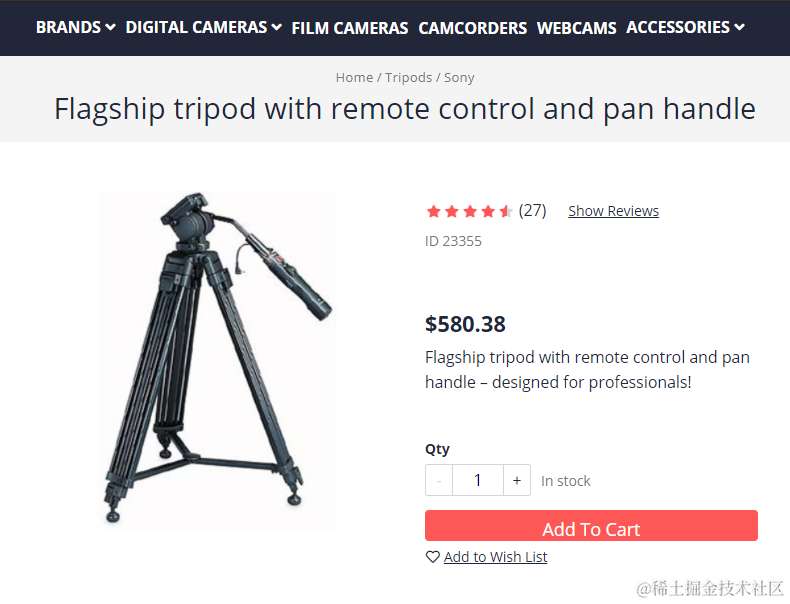Image resolution: width=790 pixels, height=604 pixels.
Task: Expand the Accessories dropdown menu
Action: click(685, 27)
